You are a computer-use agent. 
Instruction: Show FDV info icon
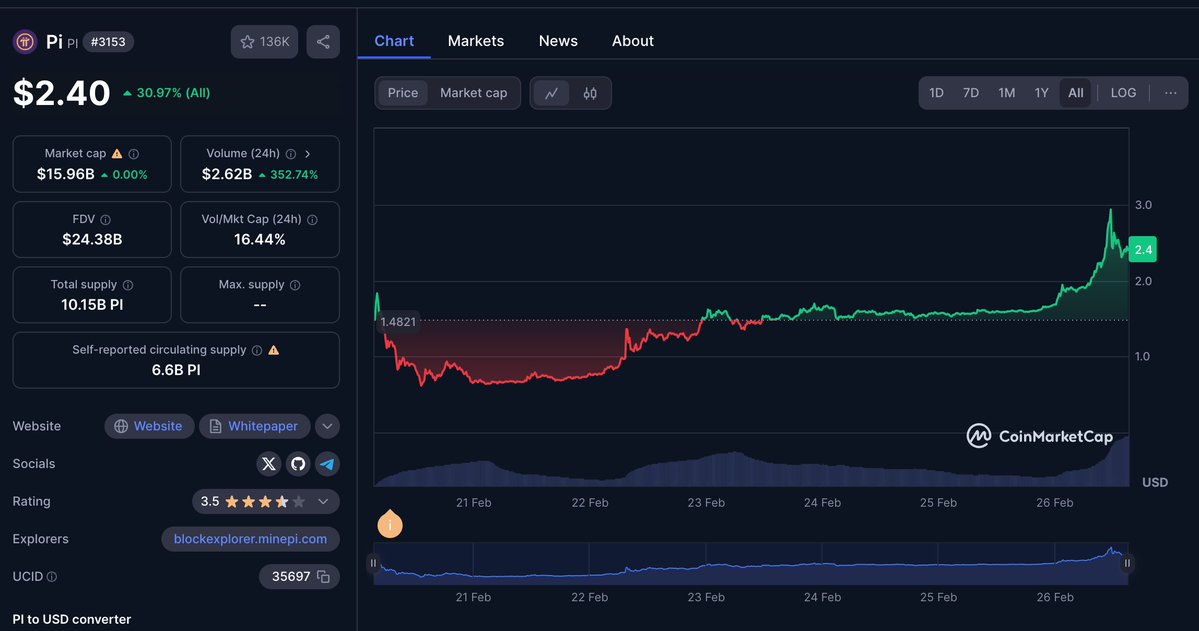click(x=106, y=220)
